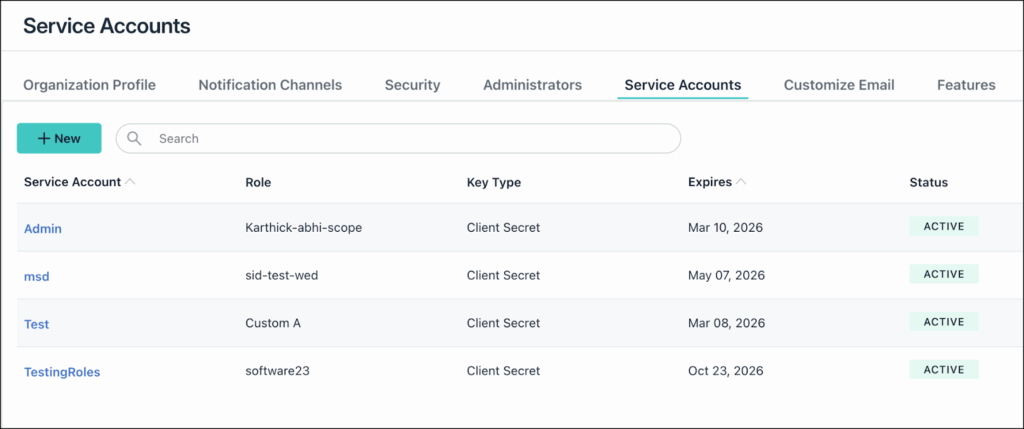Open the Organization Profile tab
This screenshot has height=429, width=1024.
click(x=89, y=85)
